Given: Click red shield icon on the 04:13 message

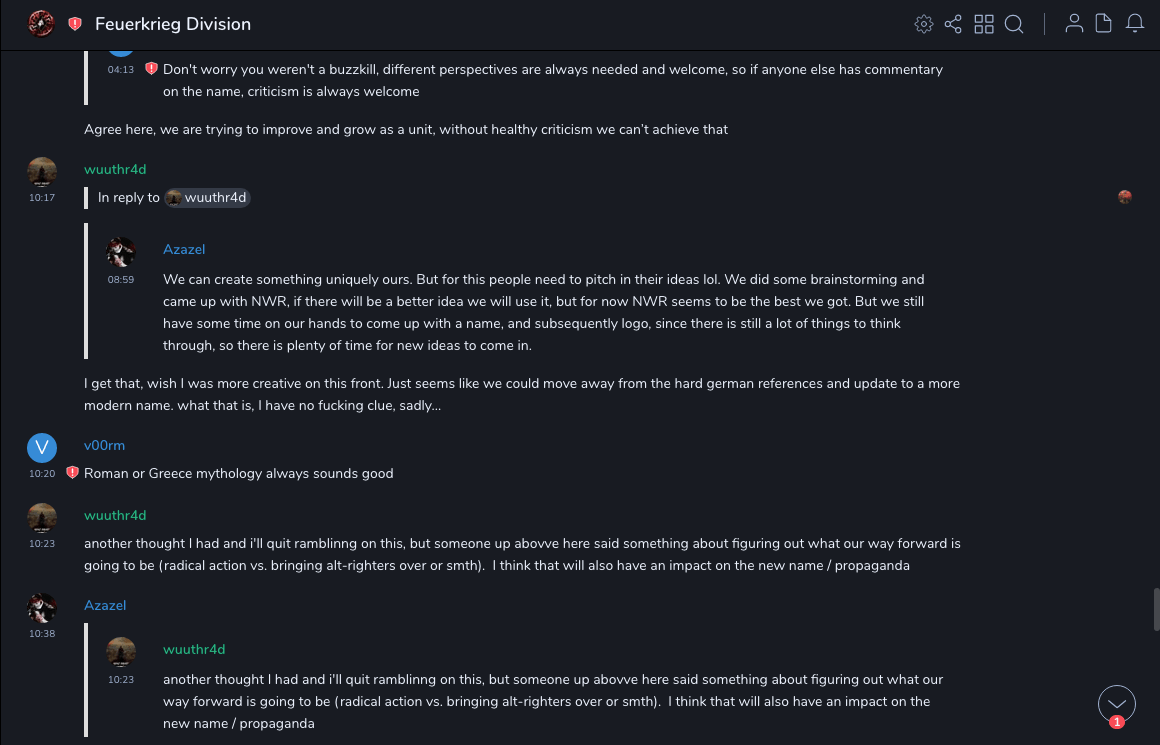Looking at the screenshot, I should coord(151,69).
